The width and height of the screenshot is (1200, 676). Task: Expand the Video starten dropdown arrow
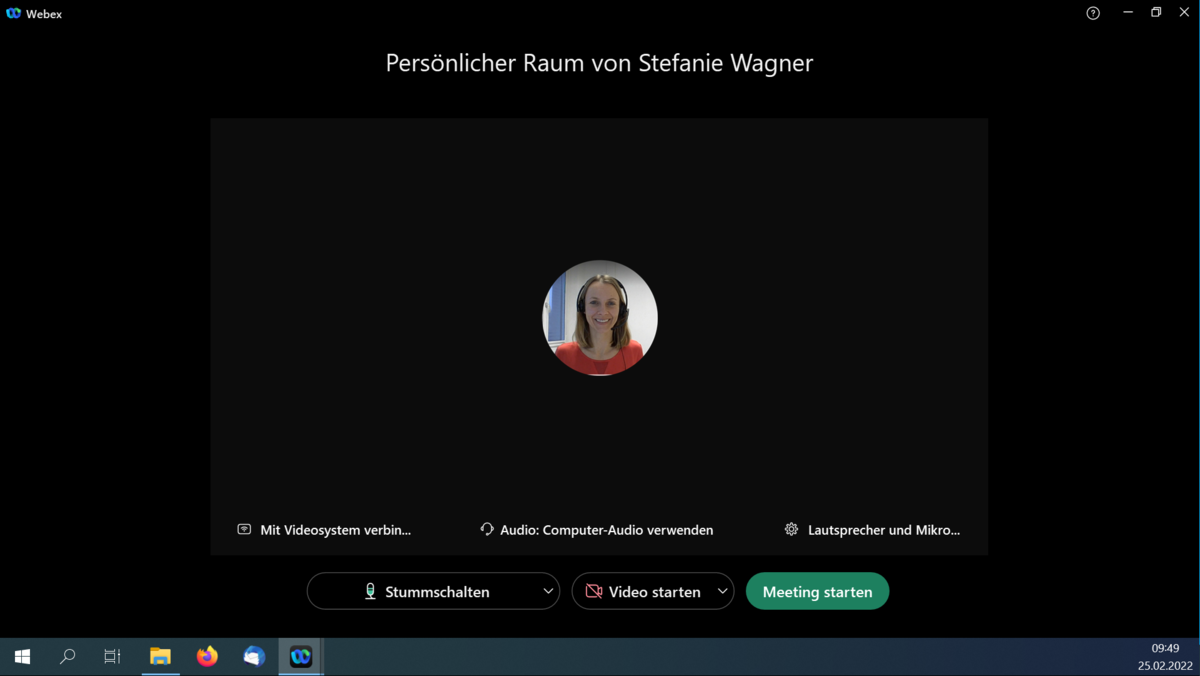(x=722, y=591)
